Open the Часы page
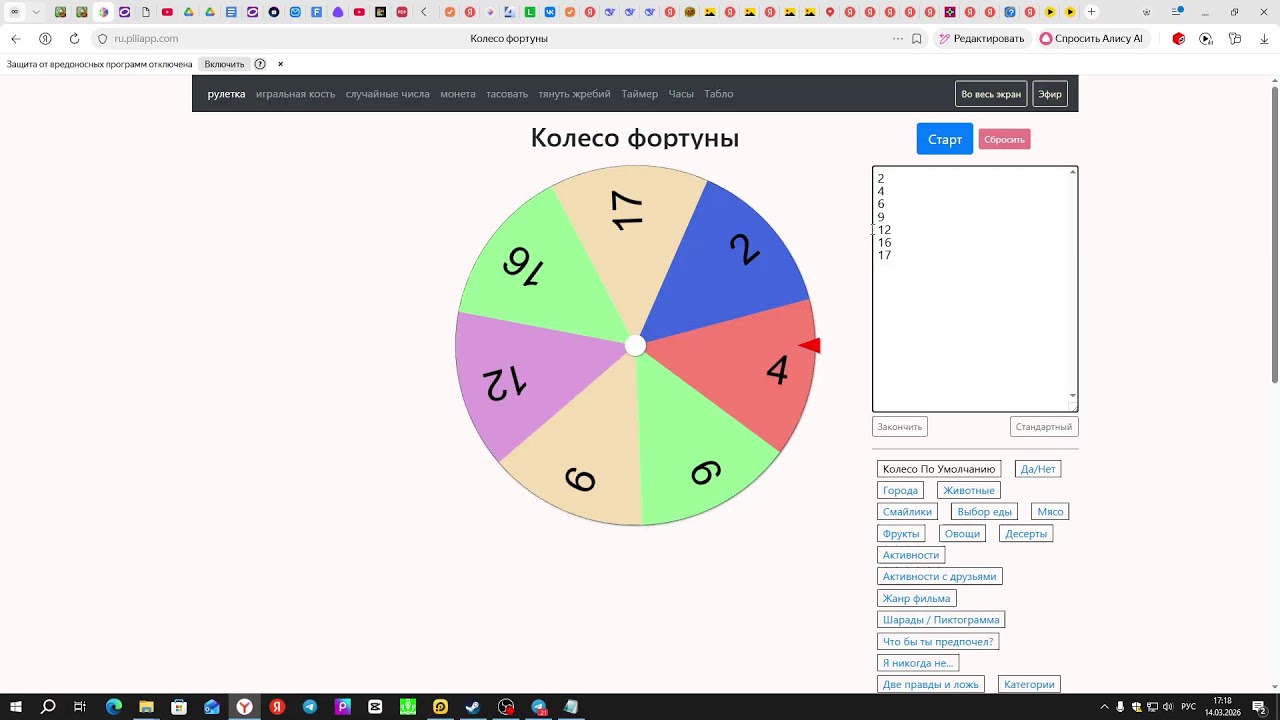This screenshot has height=720, width=1280. (x=681, y=94)
